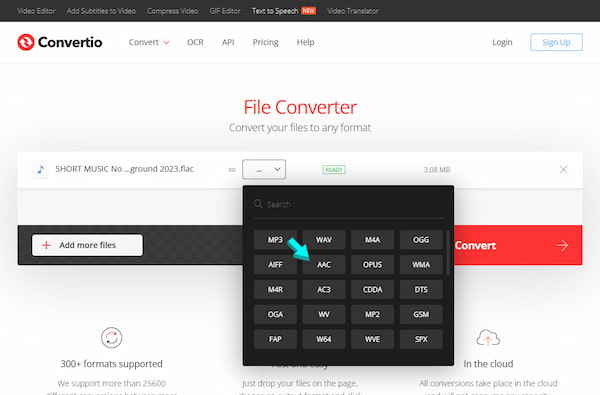Click the music note file icon
The image size is (600, 395).
[x=41, y=169]
